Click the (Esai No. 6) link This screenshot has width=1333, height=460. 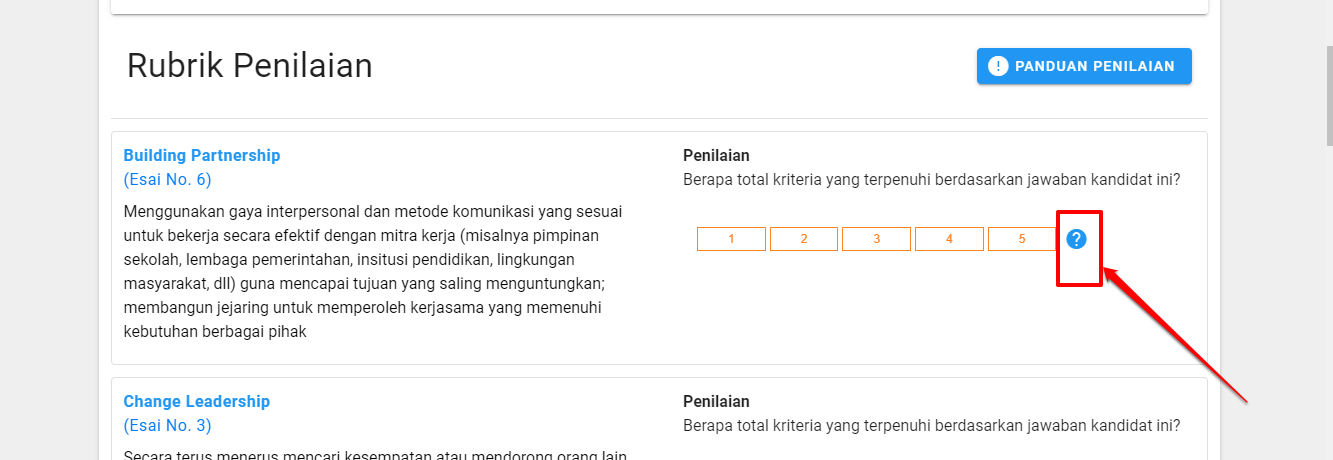(167, 180)
